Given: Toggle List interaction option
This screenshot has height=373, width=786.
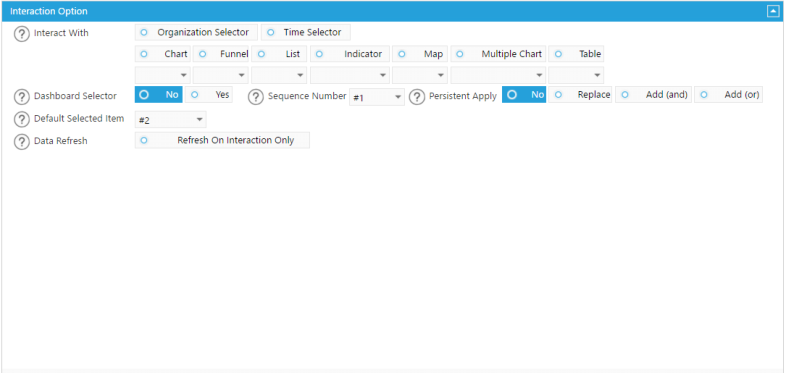Looking at the screenshot, I should [279, 54].
